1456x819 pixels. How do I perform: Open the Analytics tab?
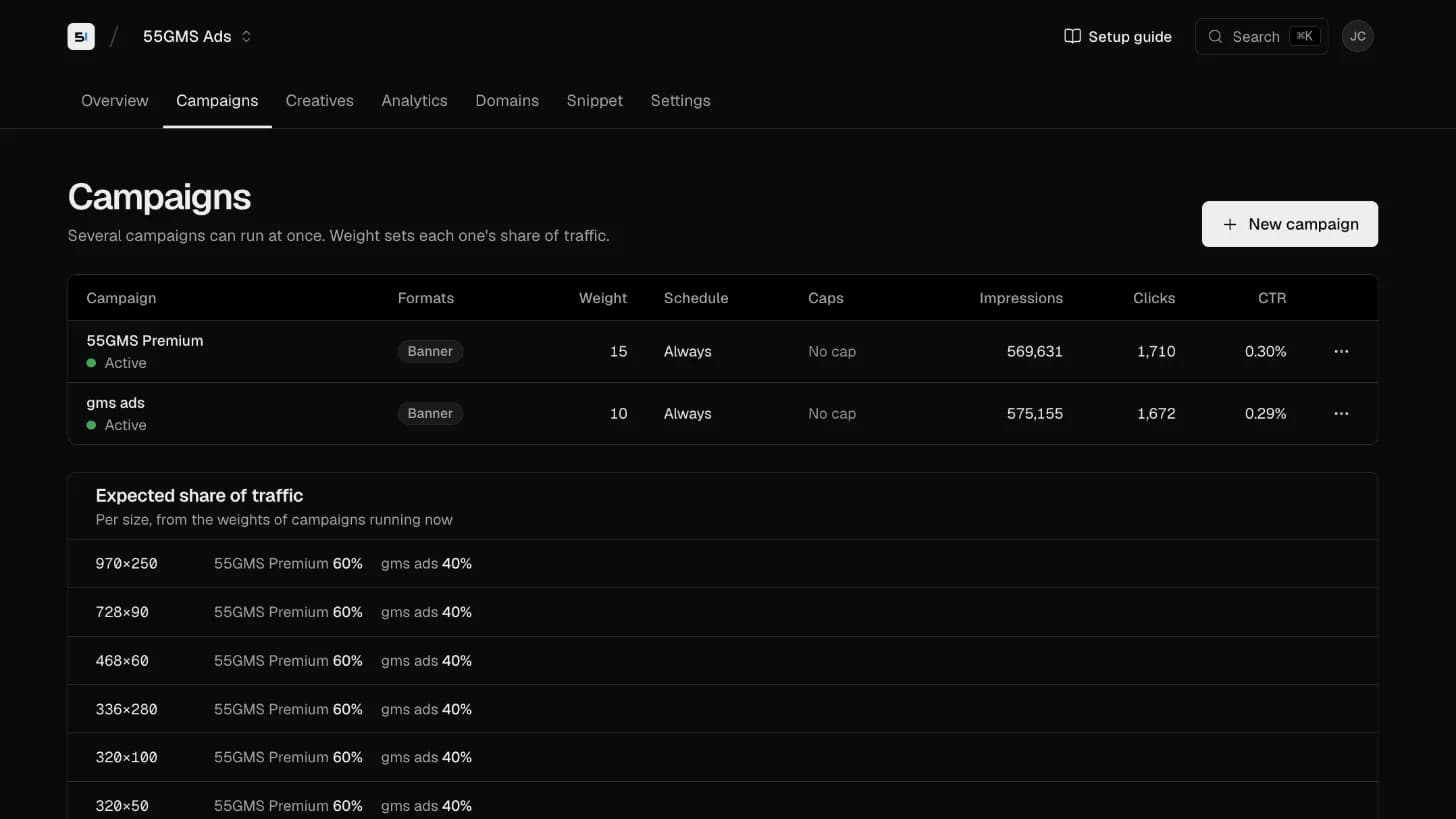pyautogui.click(x=414, y=100)
